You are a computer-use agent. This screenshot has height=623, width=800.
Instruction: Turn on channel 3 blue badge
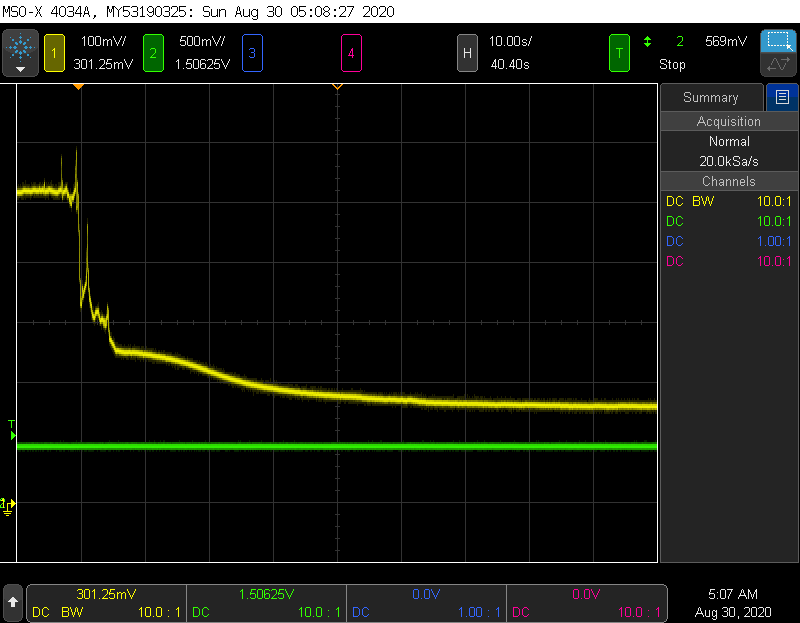click(x=251, y=52)
